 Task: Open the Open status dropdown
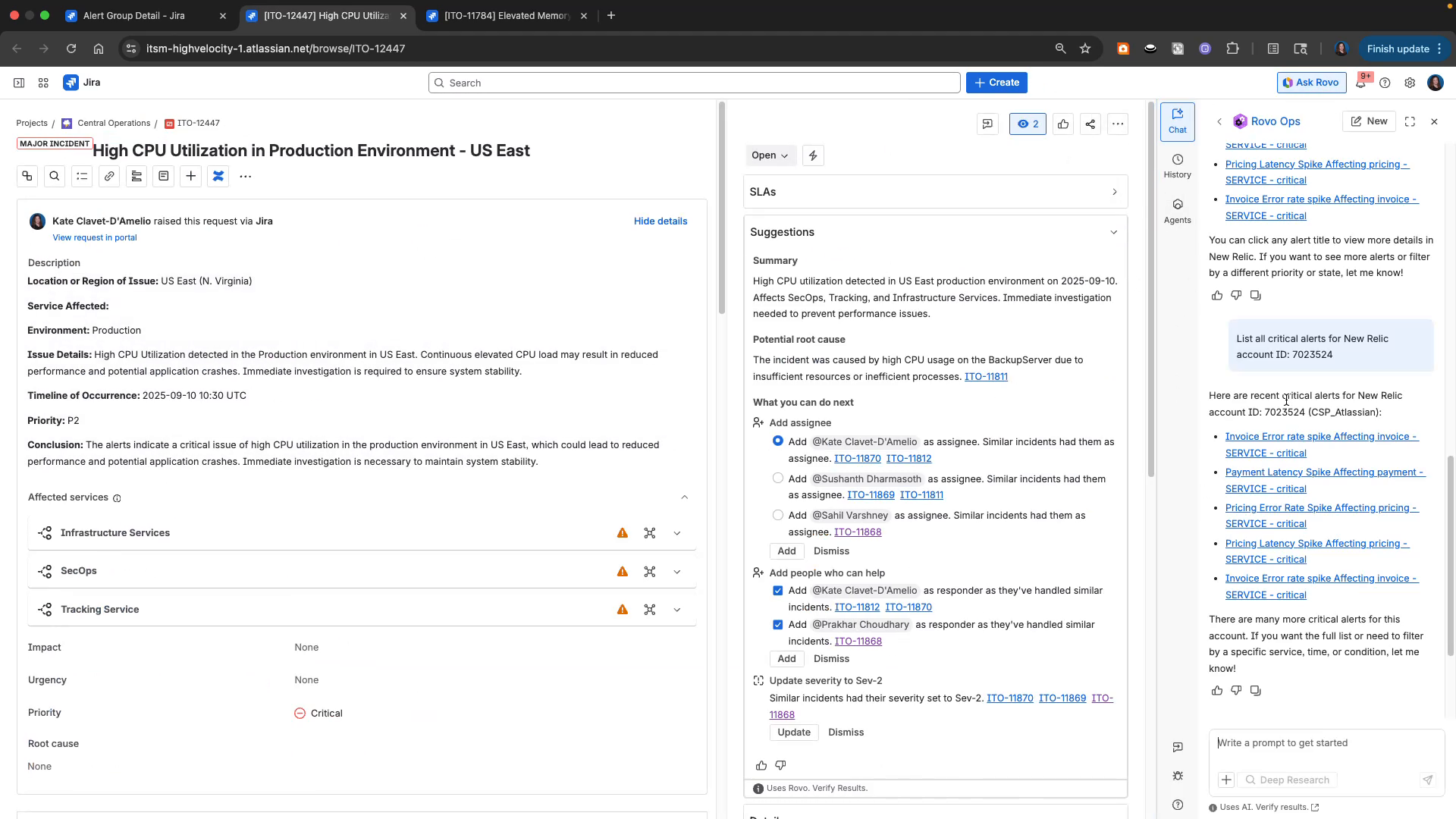point(770,155)
